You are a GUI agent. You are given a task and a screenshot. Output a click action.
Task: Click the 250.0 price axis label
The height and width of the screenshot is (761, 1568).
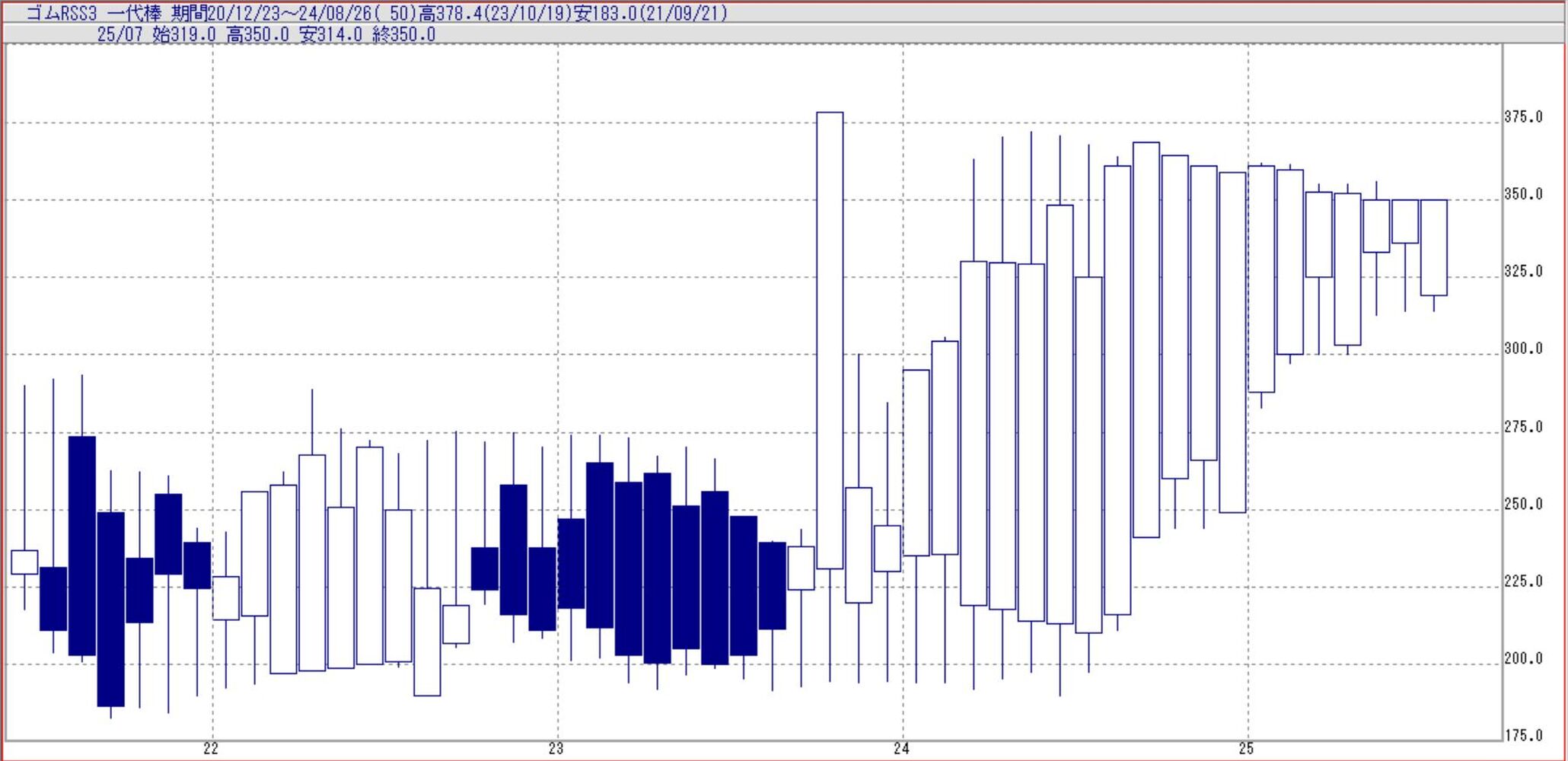point(1523,504)
